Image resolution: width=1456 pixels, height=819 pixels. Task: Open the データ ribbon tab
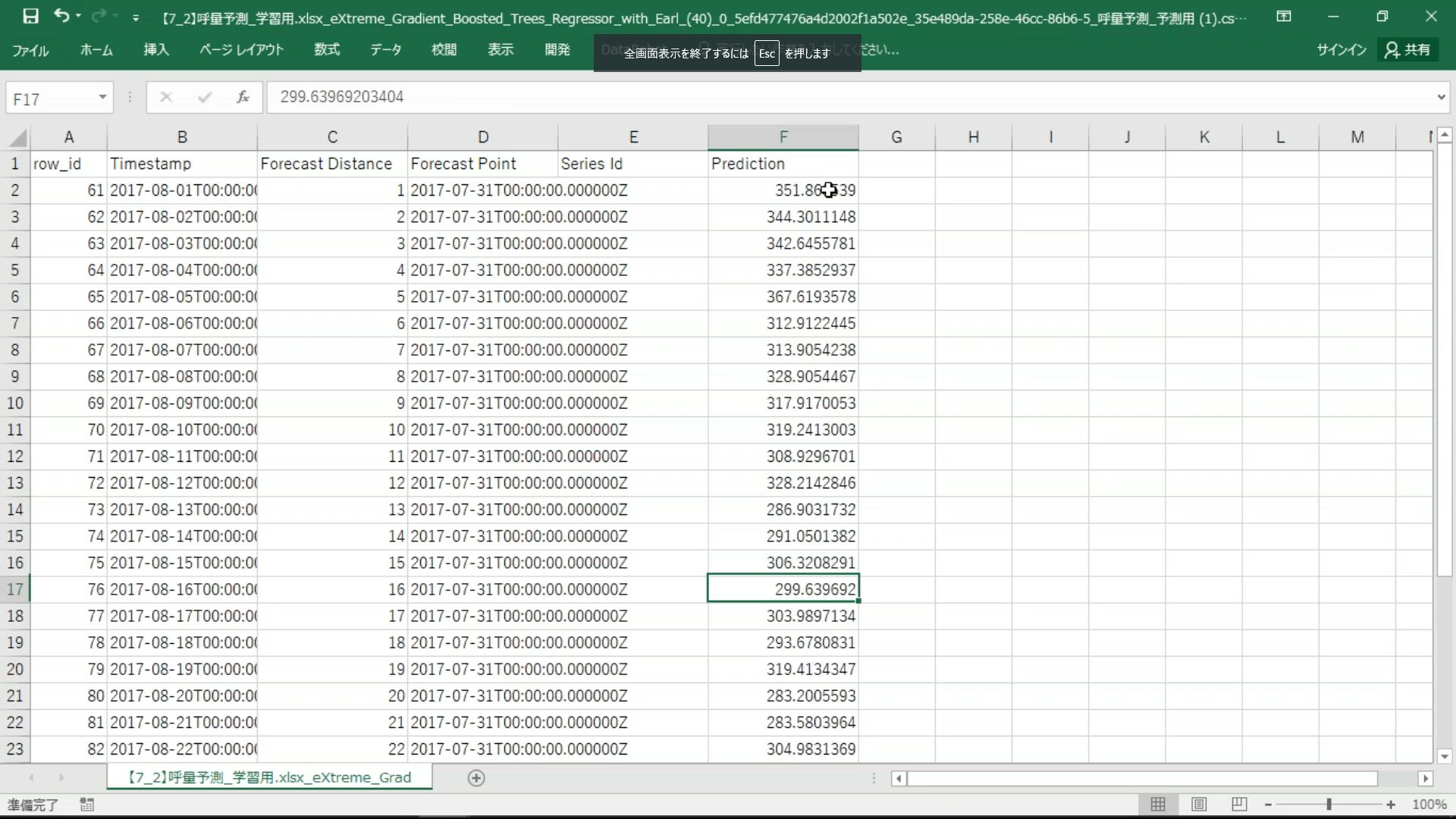pyautogui.click(x=385, y=50)
